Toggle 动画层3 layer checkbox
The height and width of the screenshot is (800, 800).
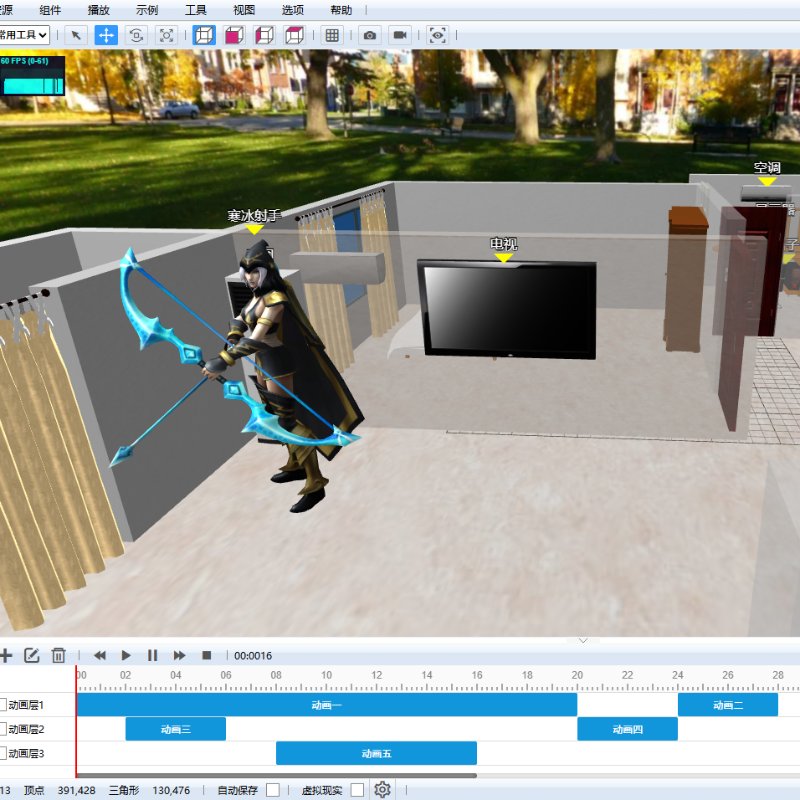click(x=3, y=753)
